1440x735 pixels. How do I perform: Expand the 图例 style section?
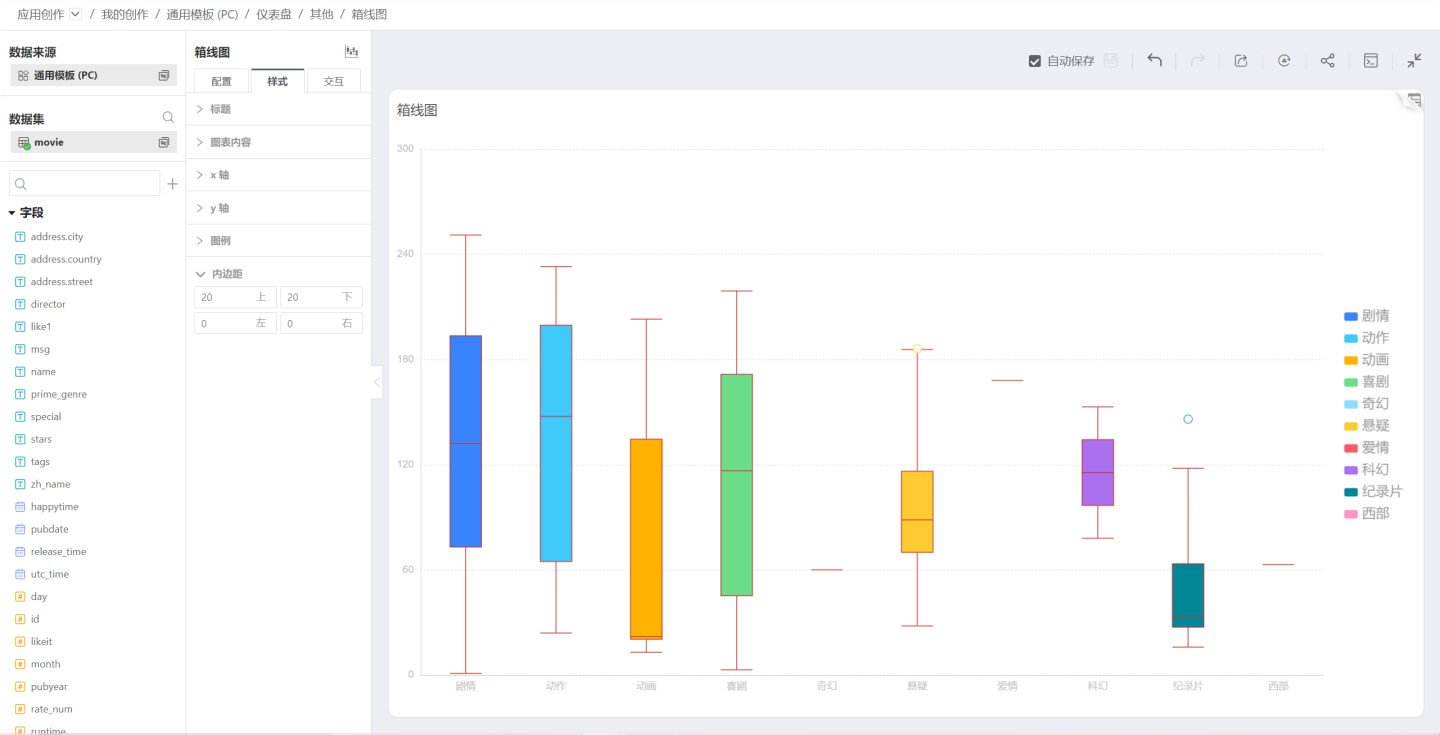pyautogui.click(x=220, y=241)
